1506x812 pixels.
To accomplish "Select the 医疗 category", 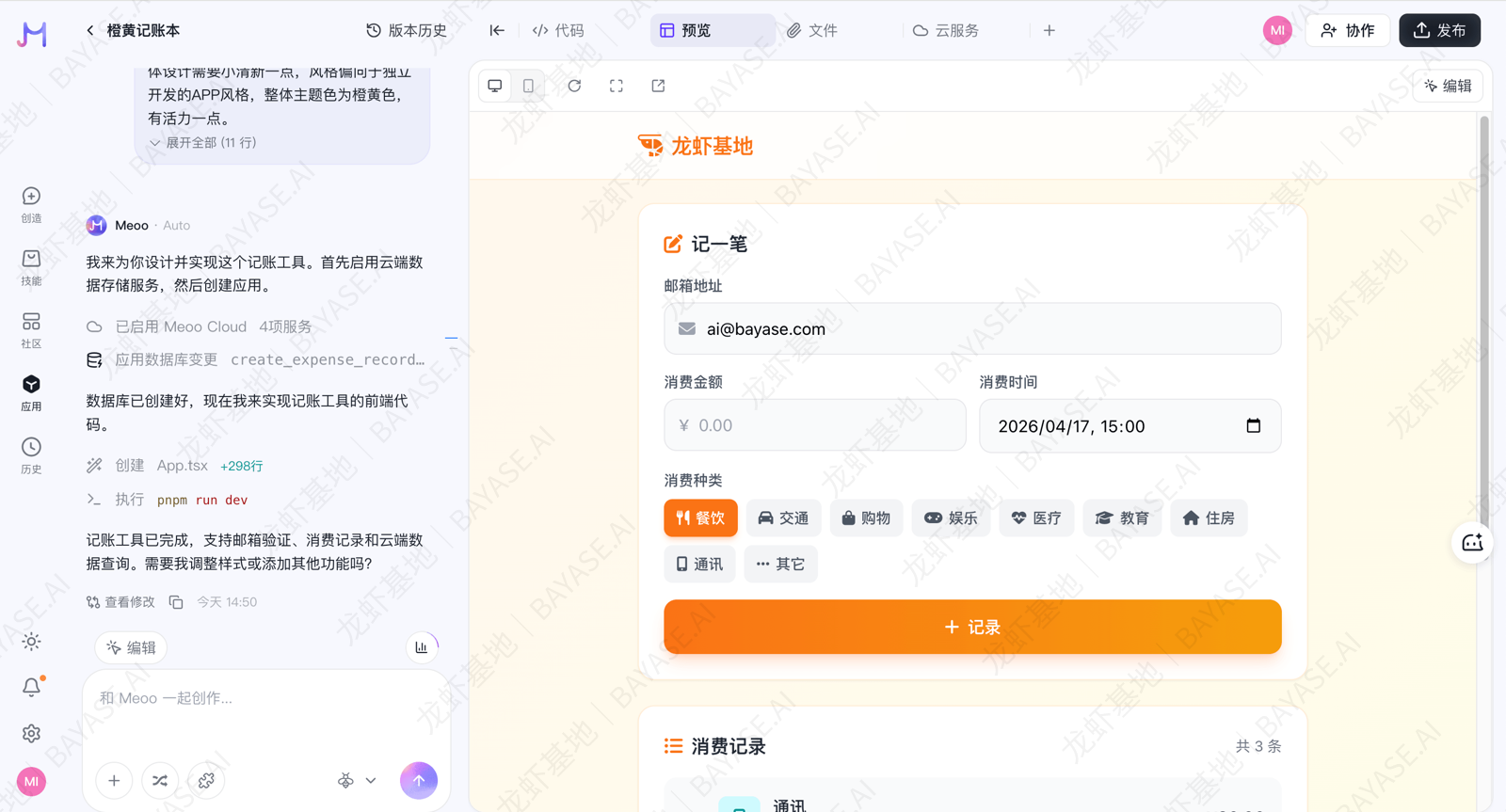I will pyautogui.click(x=1036, y=517).
